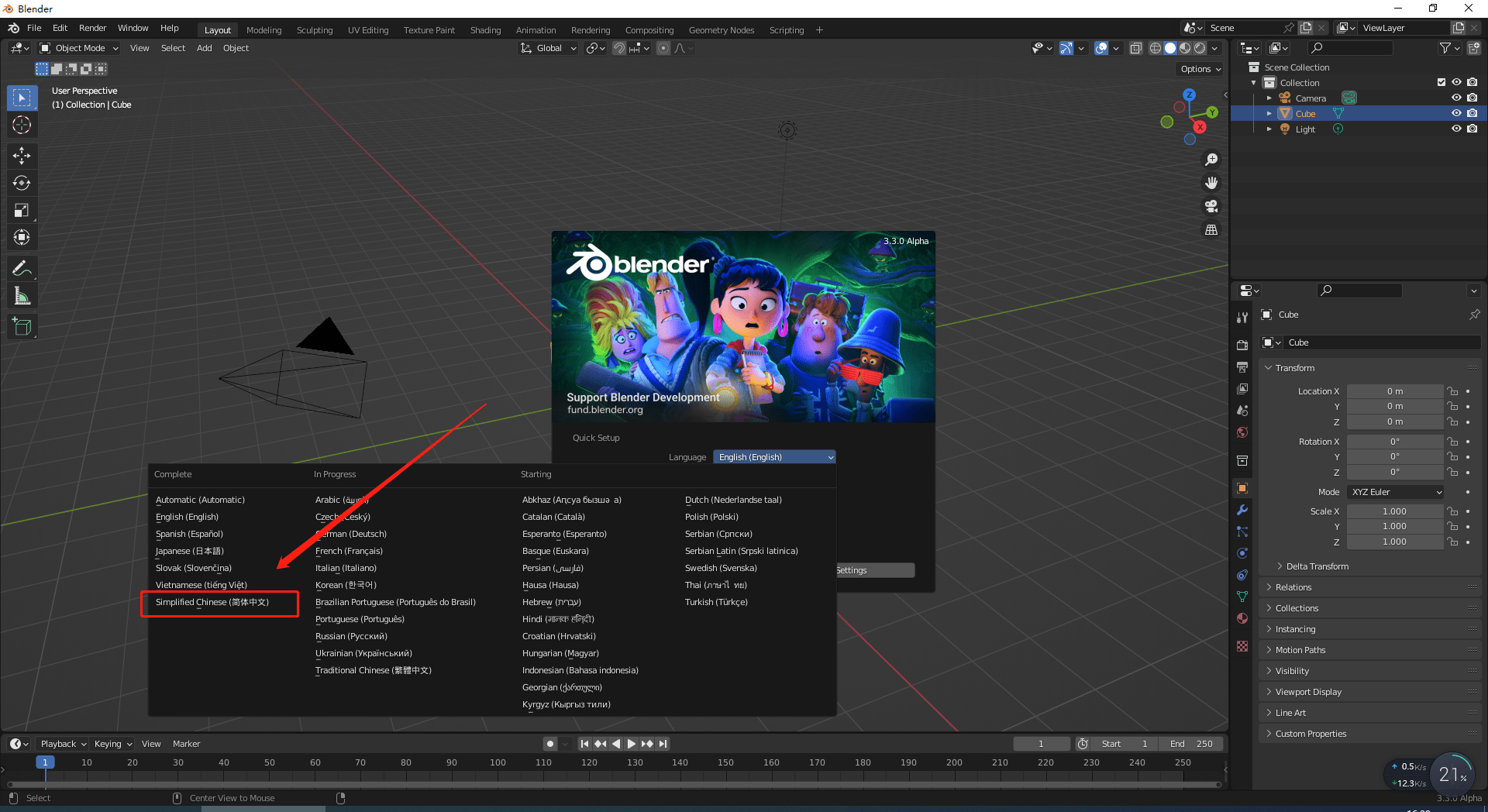Toggle lock for Location X
1488x812 pixels.
[1452, 391]
